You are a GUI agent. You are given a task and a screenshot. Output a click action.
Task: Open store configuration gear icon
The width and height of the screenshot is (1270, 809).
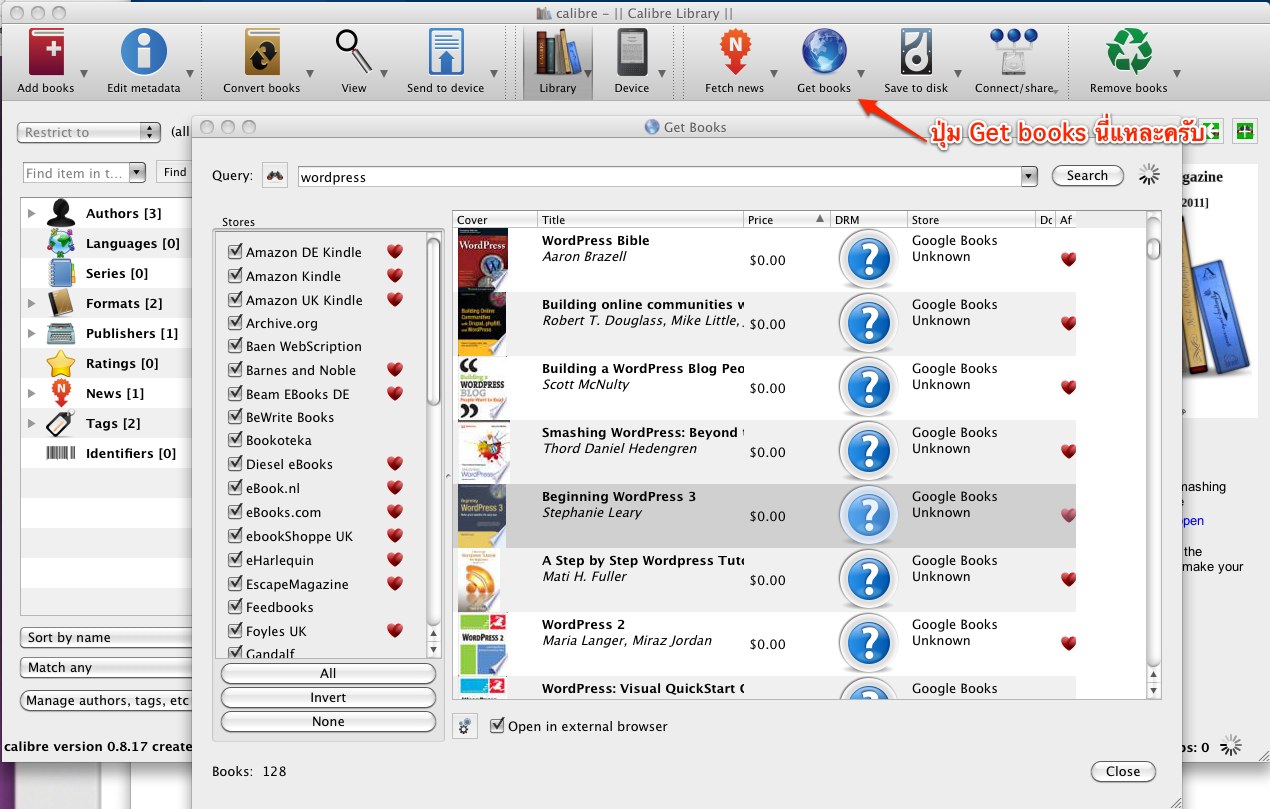pos(465,726)
